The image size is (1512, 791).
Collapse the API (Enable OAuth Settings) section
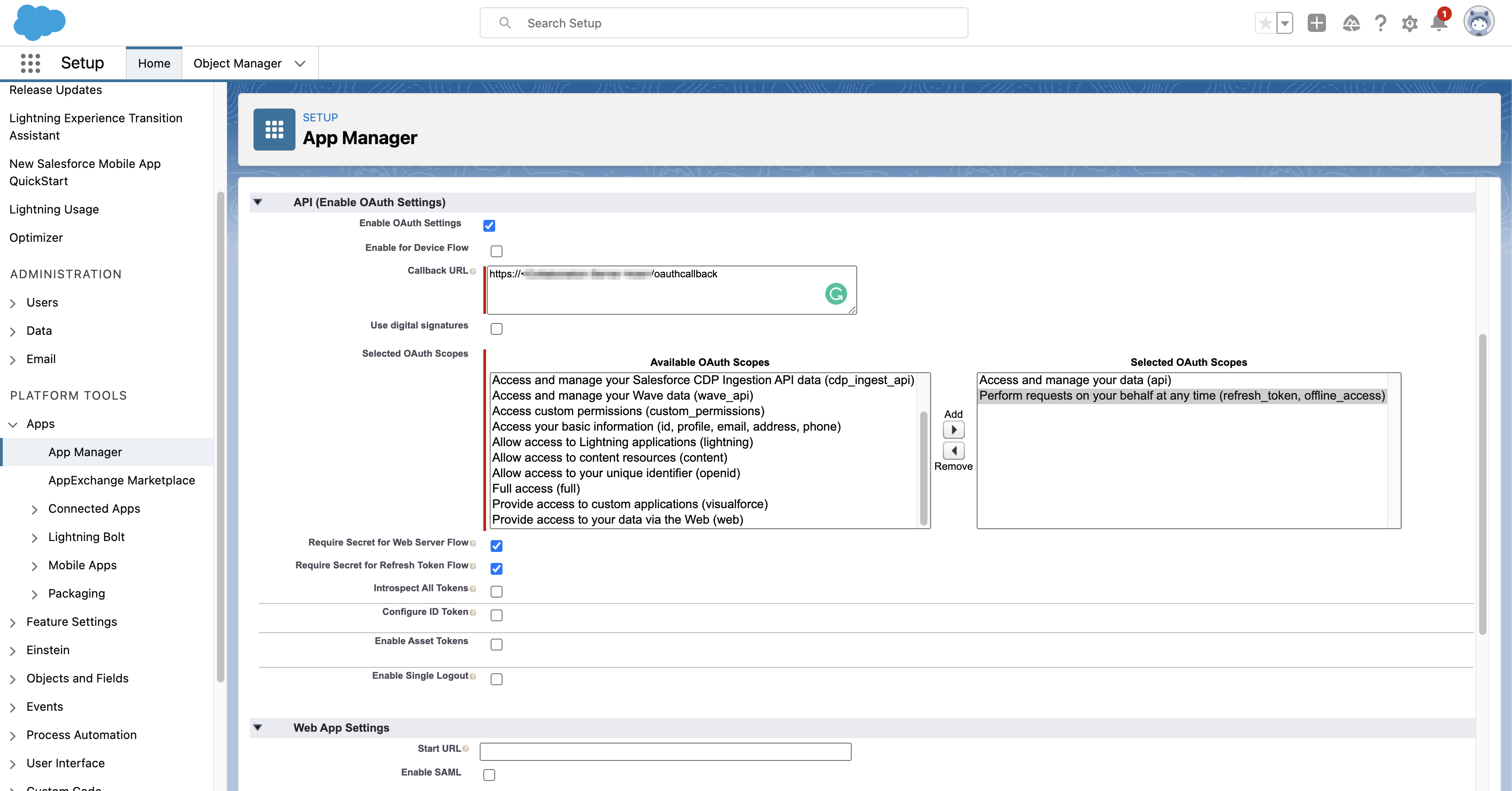(x=258, y=202)
